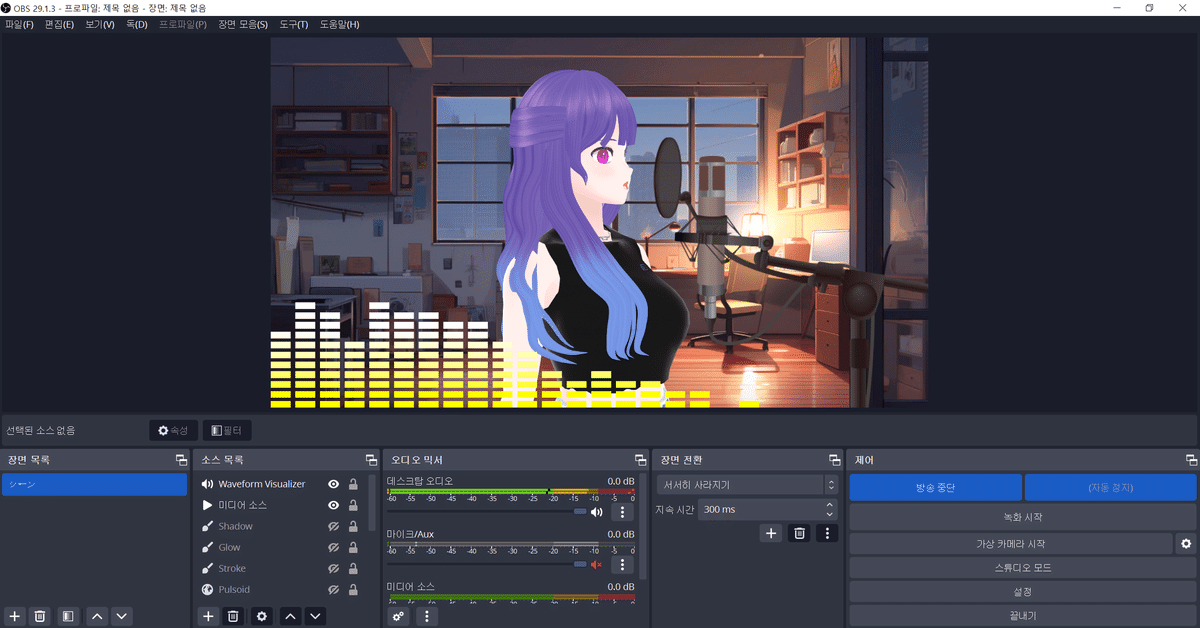The height and width of the screenshot is (628, 1200).
Task: Hide the Waveform Visualizer source
Action: pyautogui.click(x=334, y=484)
